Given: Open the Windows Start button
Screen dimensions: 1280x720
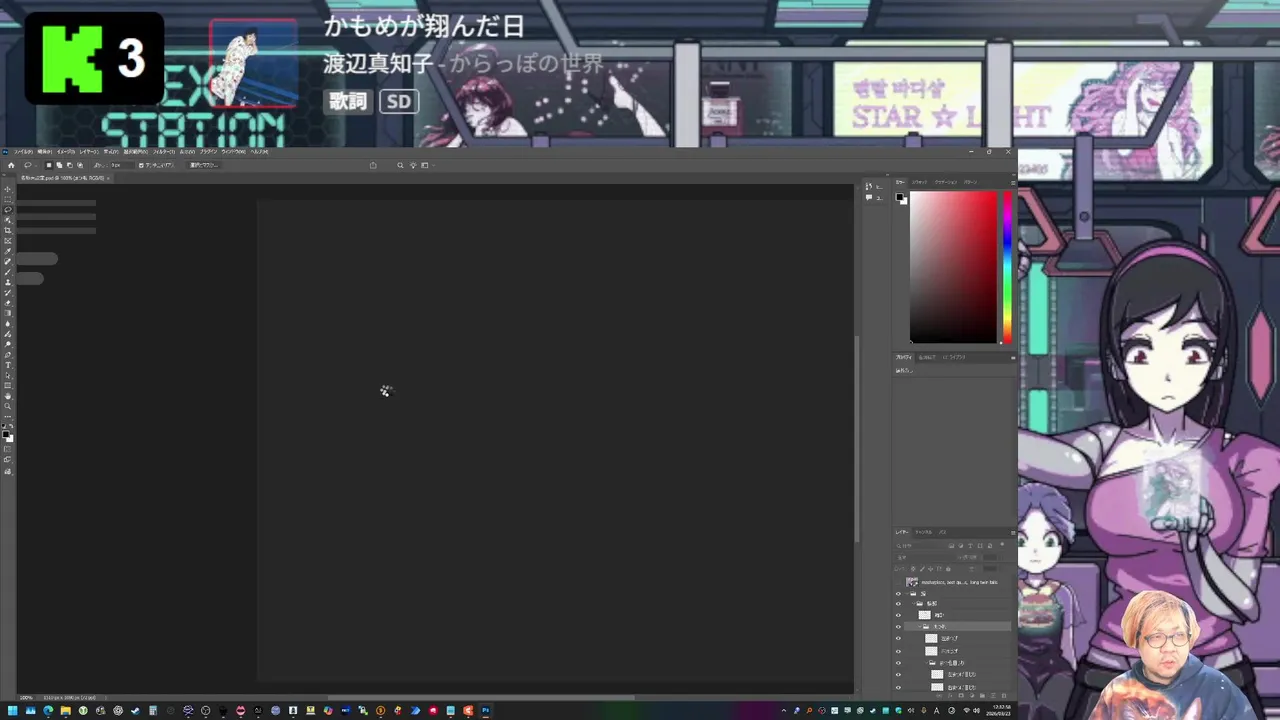Looking at the screenshot, I should coord(12,711).
